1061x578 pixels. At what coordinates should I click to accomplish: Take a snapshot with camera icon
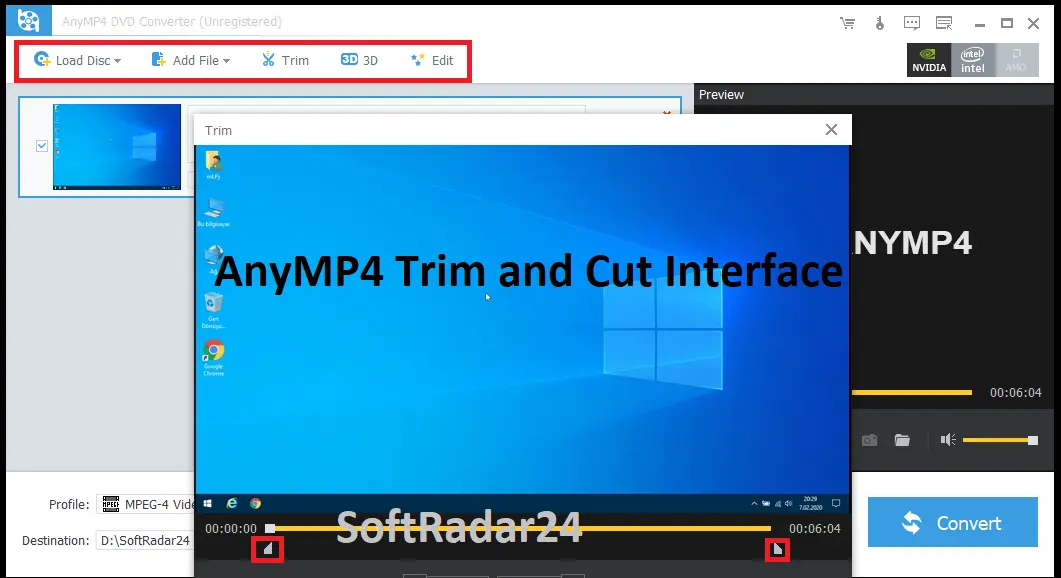pyautogui.click(x=870, y=440)
